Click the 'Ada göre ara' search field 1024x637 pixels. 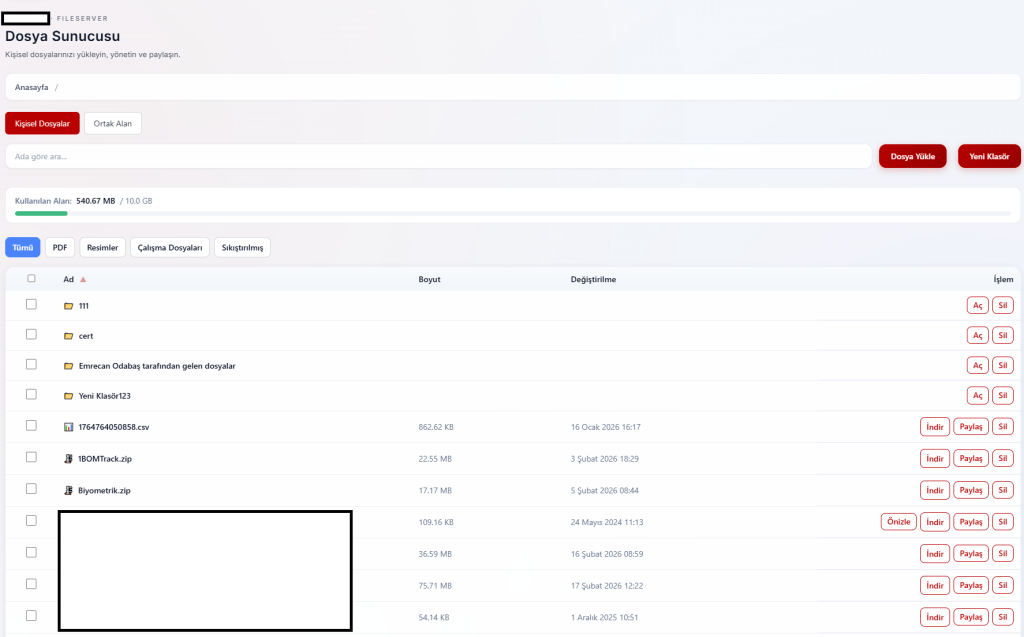(438, 157)
